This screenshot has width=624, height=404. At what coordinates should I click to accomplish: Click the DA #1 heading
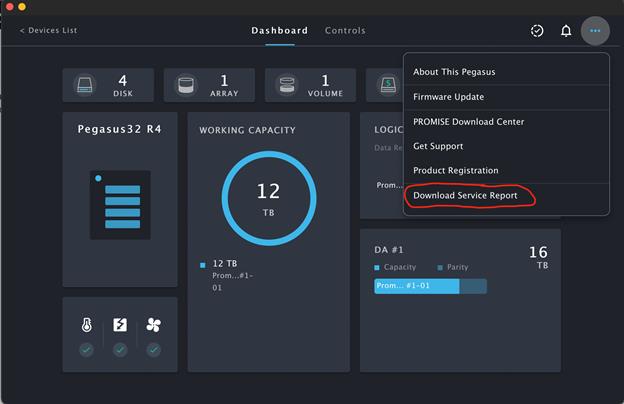point(389,250)
